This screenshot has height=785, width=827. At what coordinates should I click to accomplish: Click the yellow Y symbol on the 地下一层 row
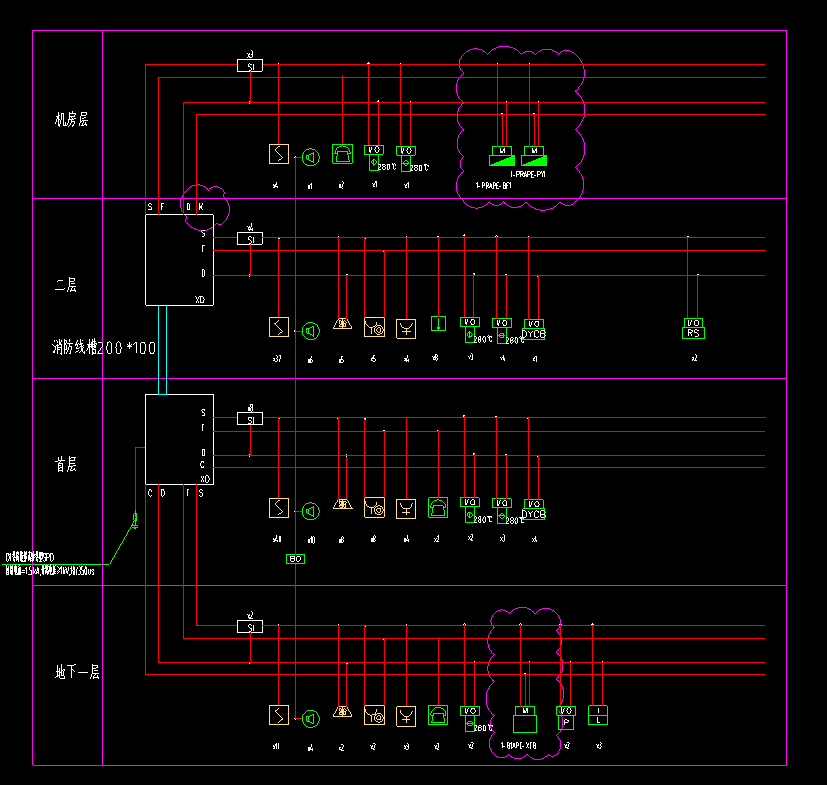click(x=406, y=717)
